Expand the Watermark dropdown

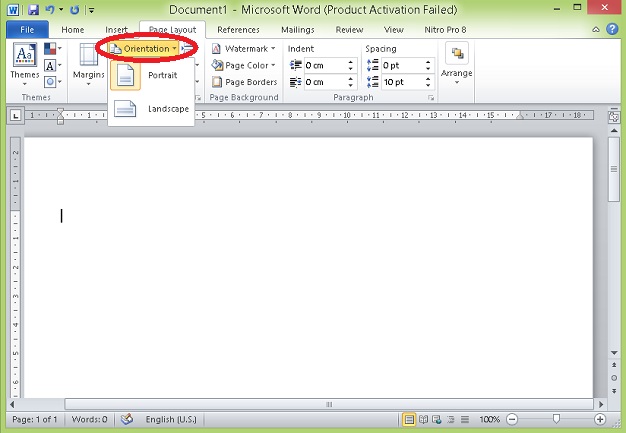click(x=244, y=48)
